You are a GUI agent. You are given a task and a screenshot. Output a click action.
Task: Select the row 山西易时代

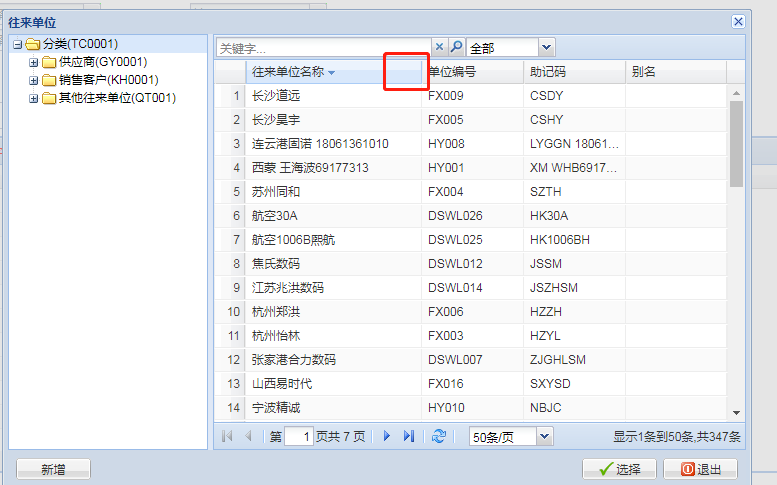471,384
